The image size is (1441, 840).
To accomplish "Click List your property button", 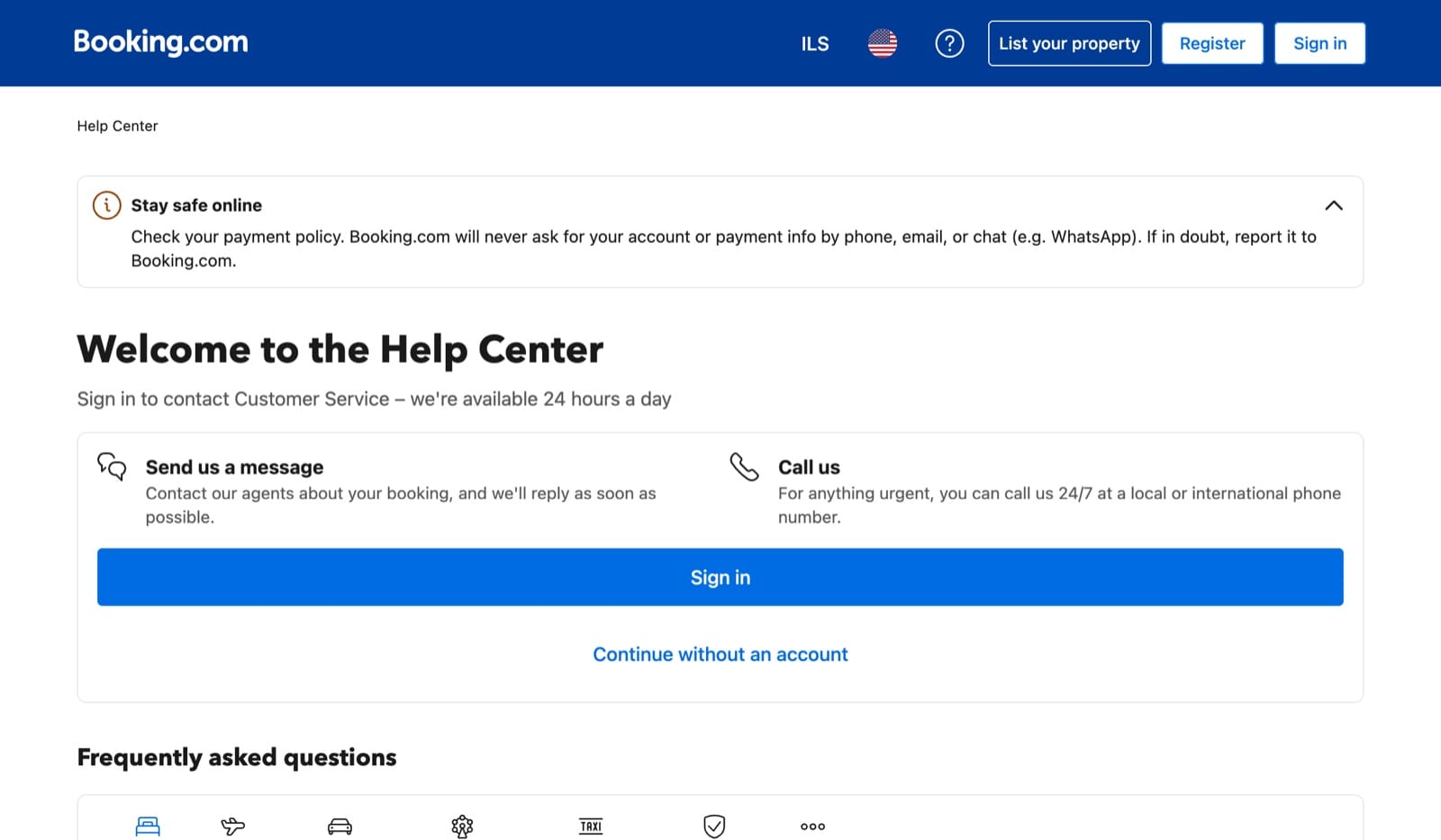I will 1069,43.
